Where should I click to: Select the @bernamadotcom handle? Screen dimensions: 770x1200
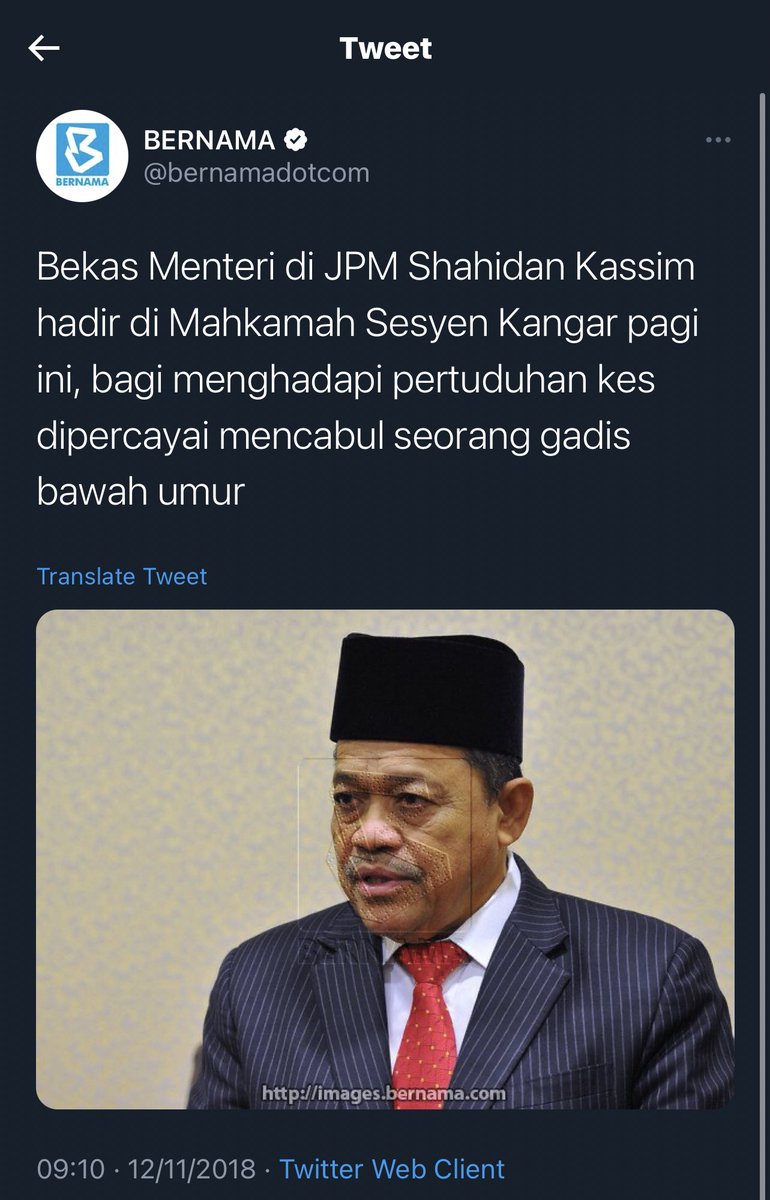tap(256, 173)
